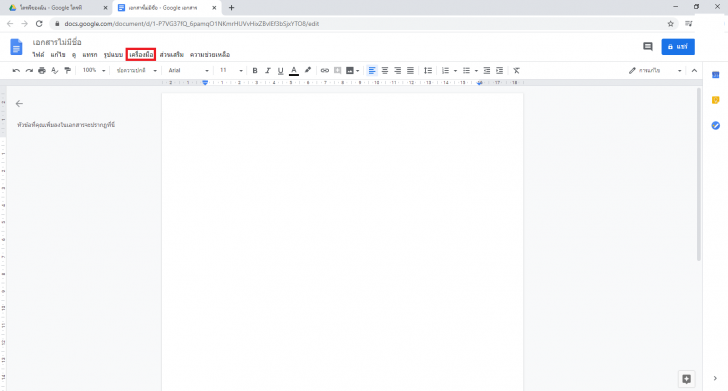Open comment history icon
The height and width of the screenshot is (391, 728).
coord(648,46)
